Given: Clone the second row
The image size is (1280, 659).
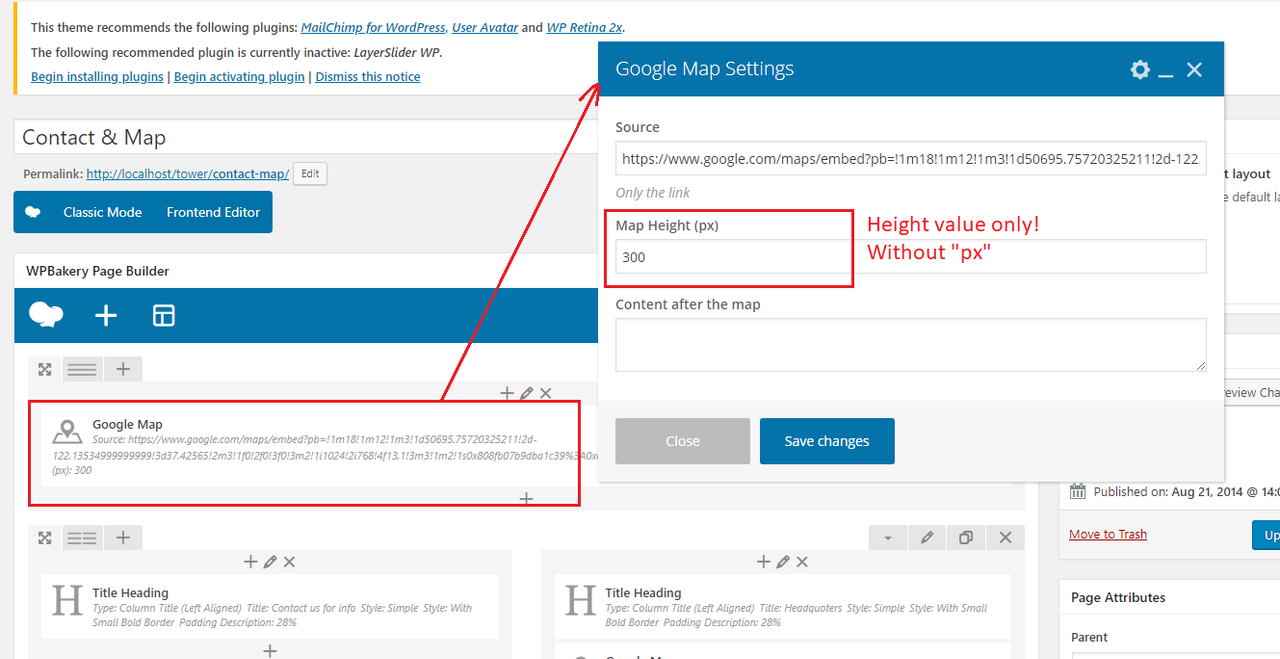Looking at the screenshot, I should [966, 538].
